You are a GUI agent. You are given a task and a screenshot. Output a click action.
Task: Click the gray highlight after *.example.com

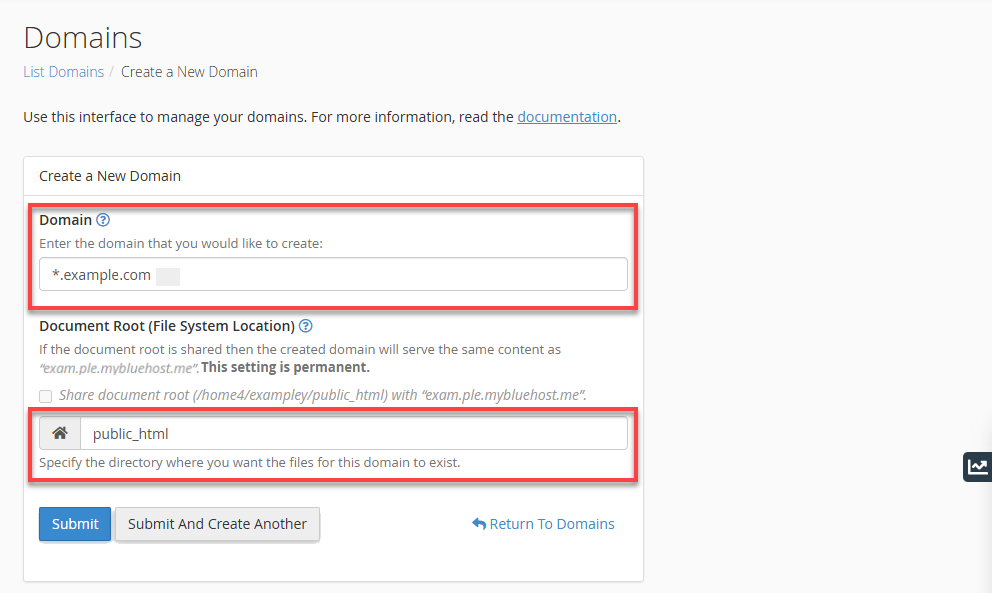[x=167, y=274]
